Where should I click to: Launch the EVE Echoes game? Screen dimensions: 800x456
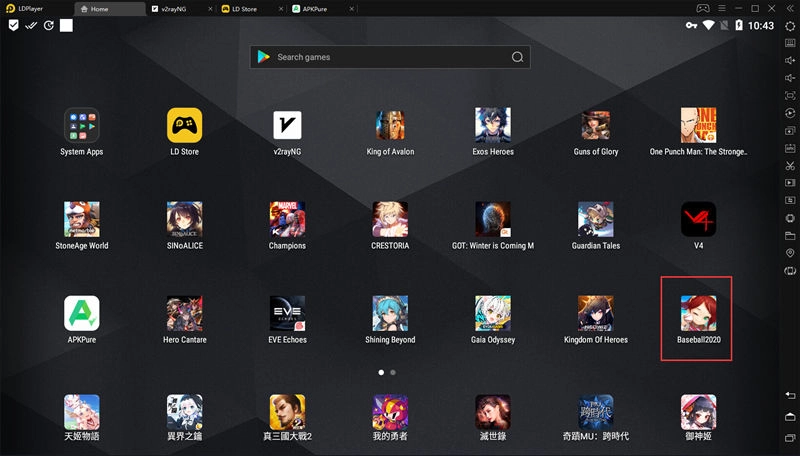287,314
